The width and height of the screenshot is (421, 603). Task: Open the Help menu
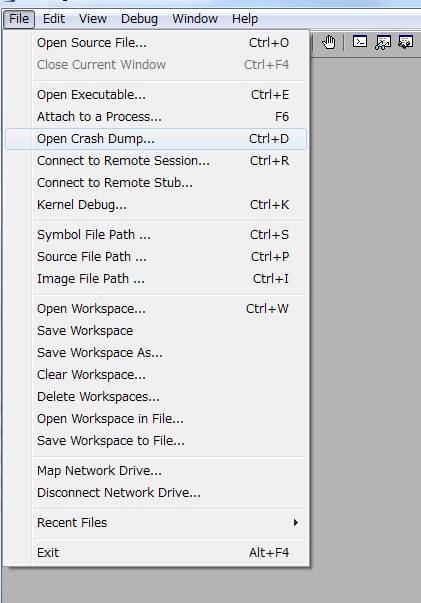point(245,19)
